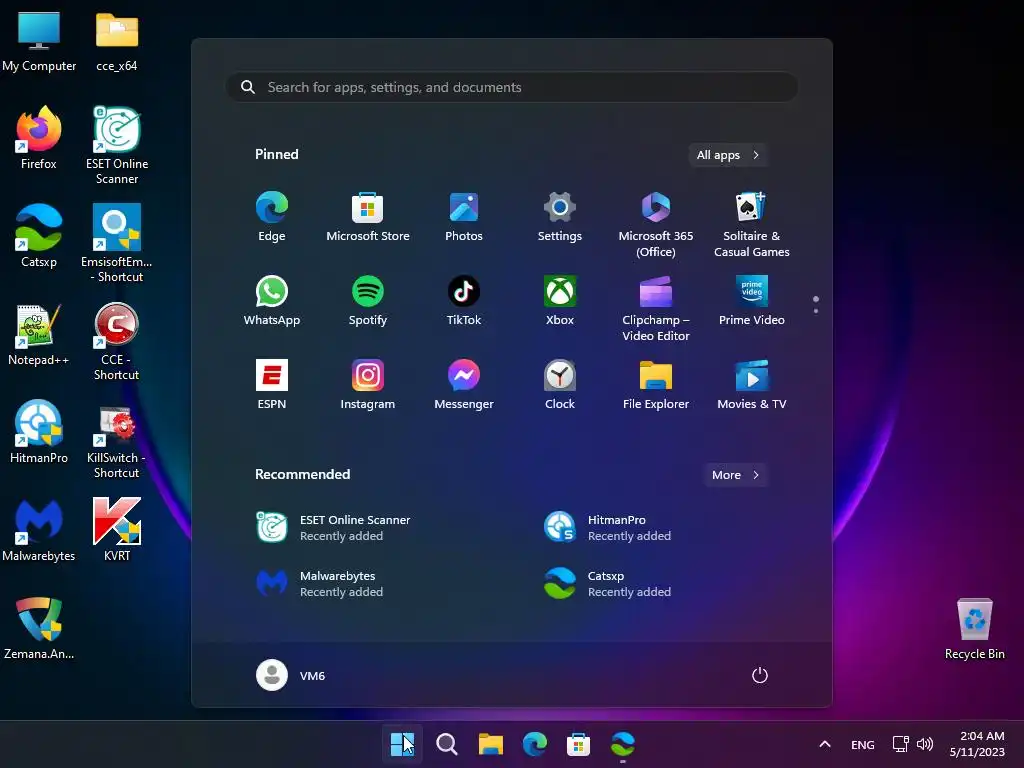The width and height of the screenshot is (1024, 768).
Task: Open the Photos pinned app
Action: (464, 217)
